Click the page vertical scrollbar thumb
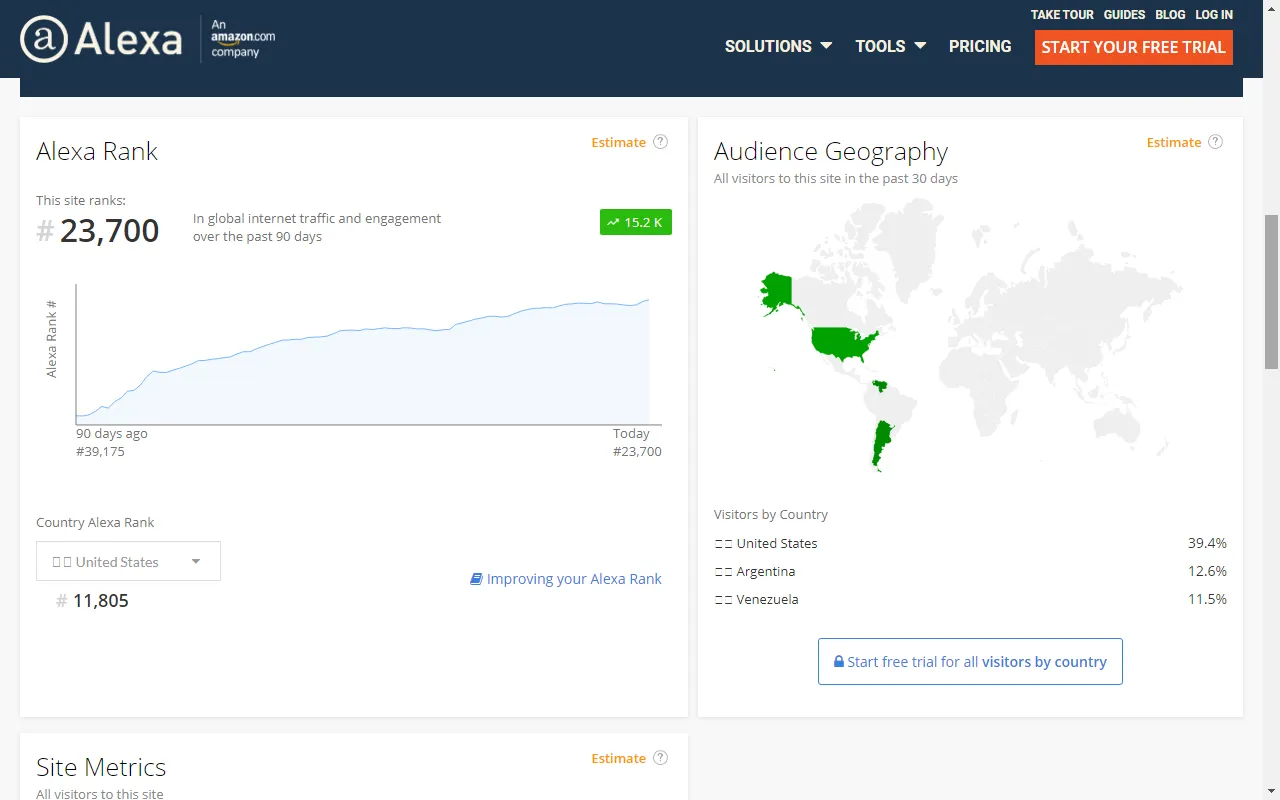Image resolution: width=1280 pixels, height=800 pixels. tap(1272, 291)
